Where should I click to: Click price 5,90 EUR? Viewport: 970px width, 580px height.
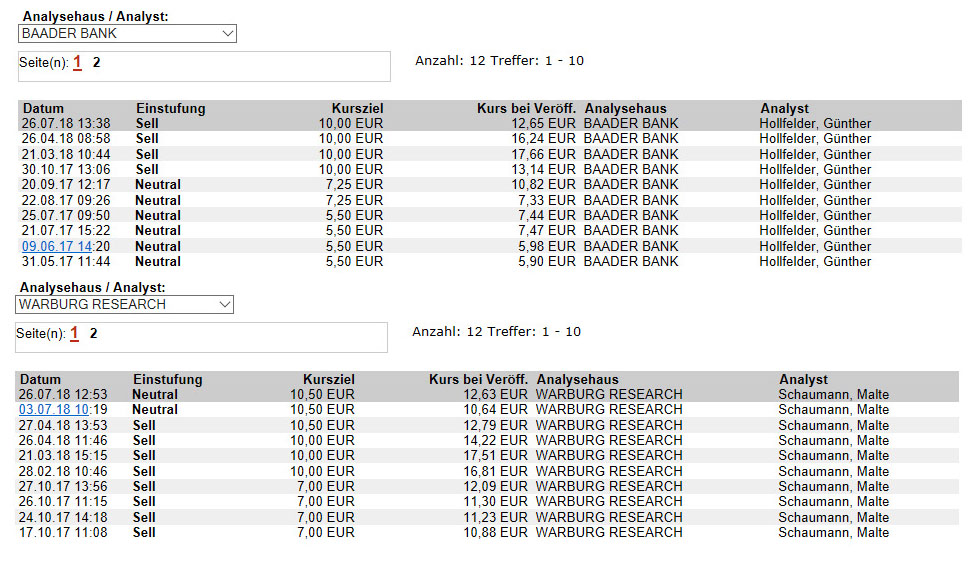click(547, 262)
